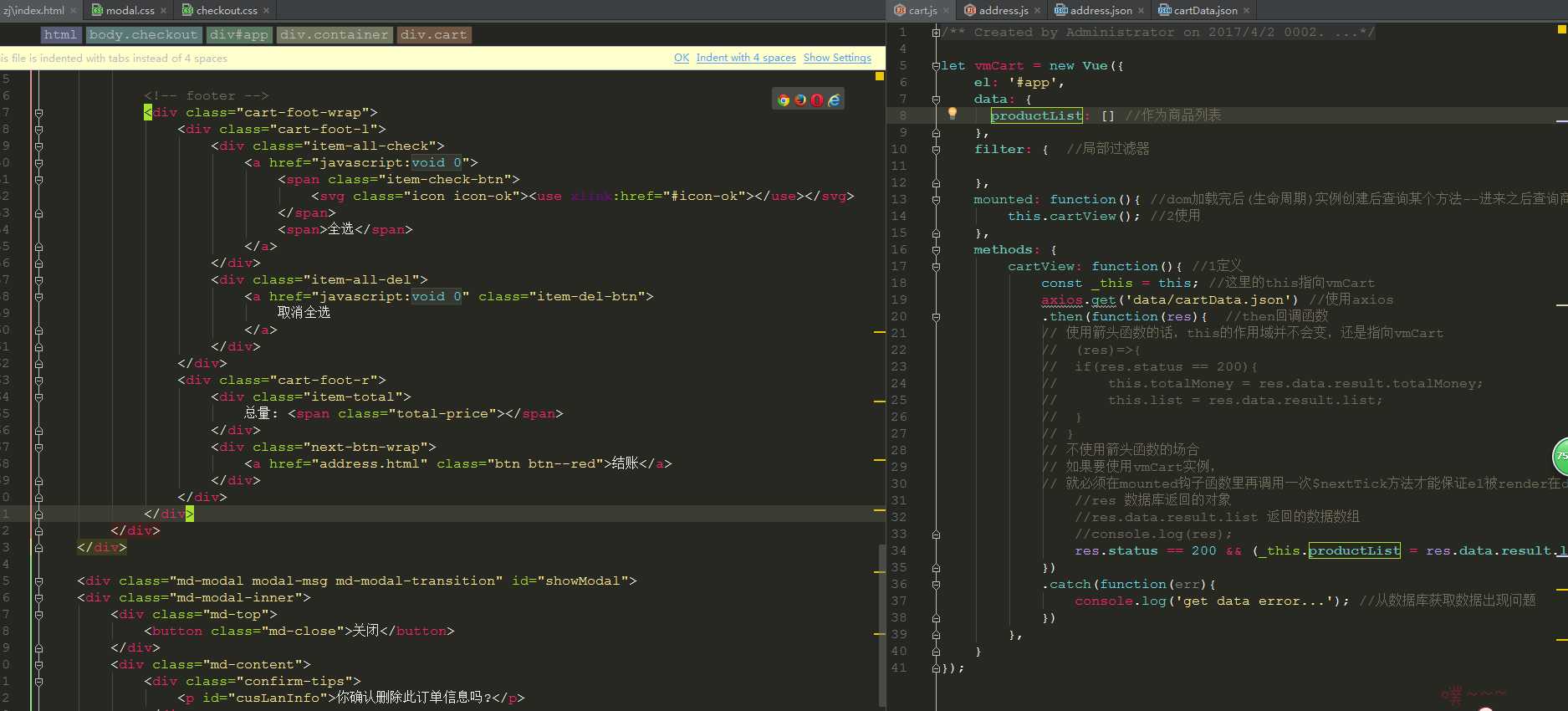Collapse the 'methods: {' block
This screenshot has width=1568, height=711.
pos(936,249)
